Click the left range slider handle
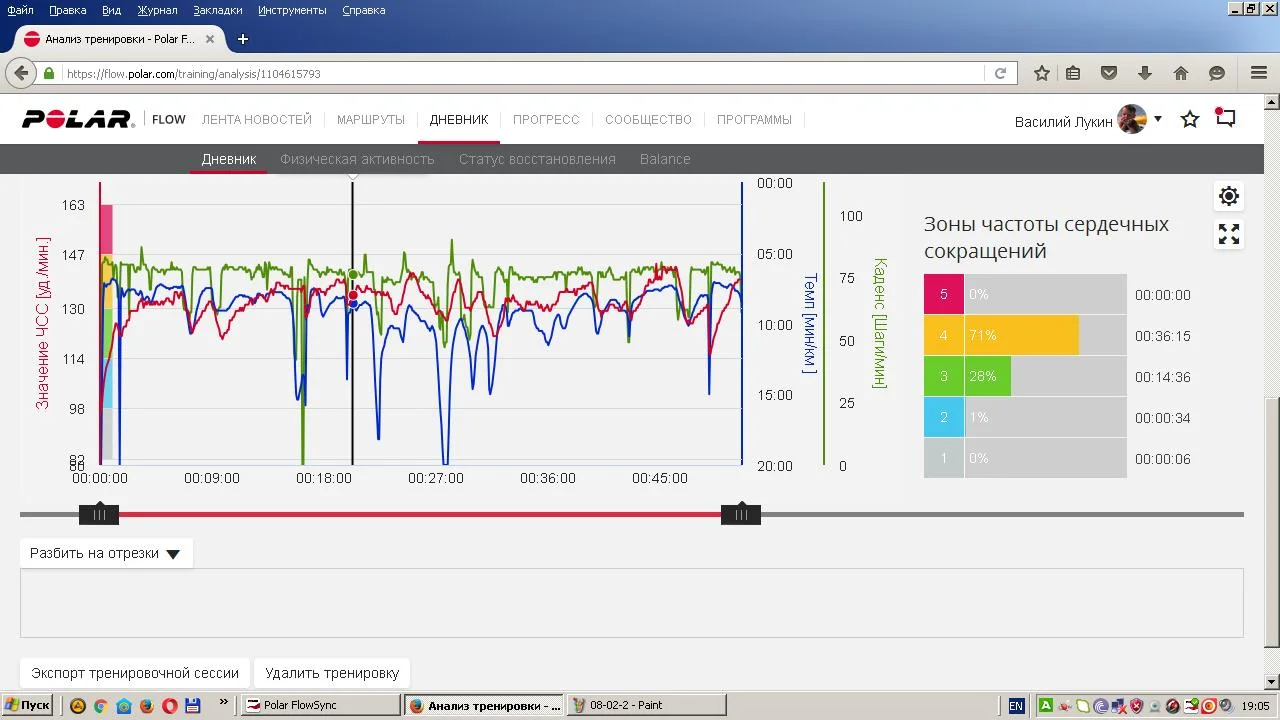The height and width of the screenshot is (720, 1280). click(99, 514)
